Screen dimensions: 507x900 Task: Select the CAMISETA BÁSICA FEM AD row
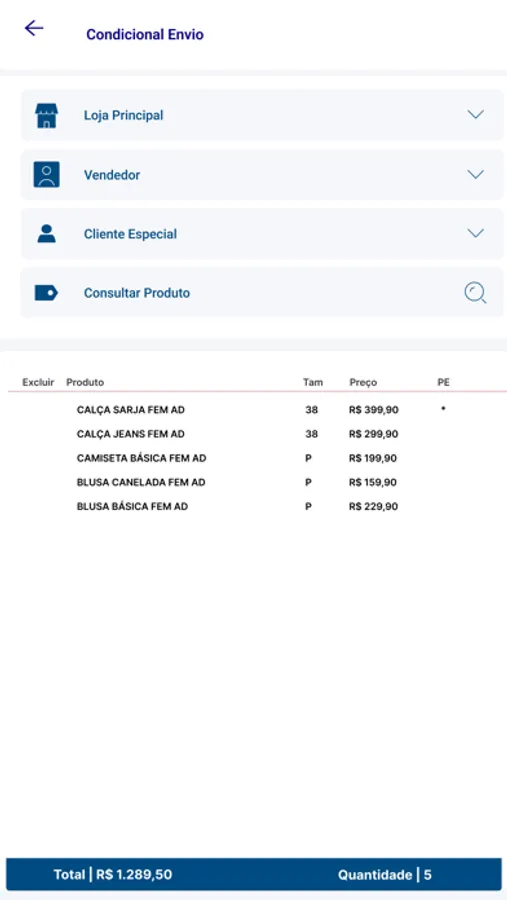[x=257, y=458]
